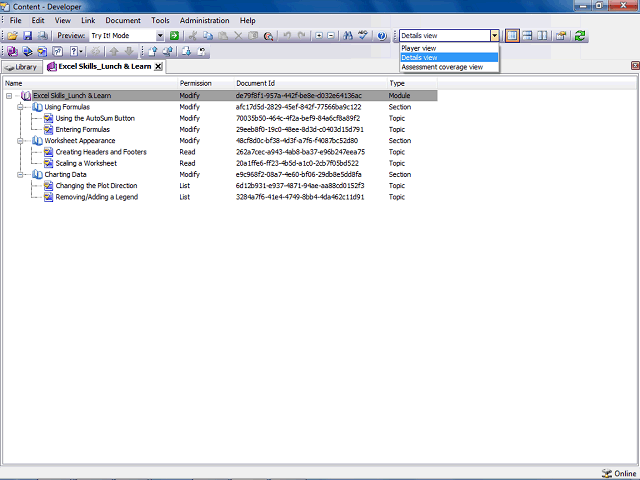Screen dimensions: 640x480
Task: Switch to the Library tab
Action: pos(22,67)
